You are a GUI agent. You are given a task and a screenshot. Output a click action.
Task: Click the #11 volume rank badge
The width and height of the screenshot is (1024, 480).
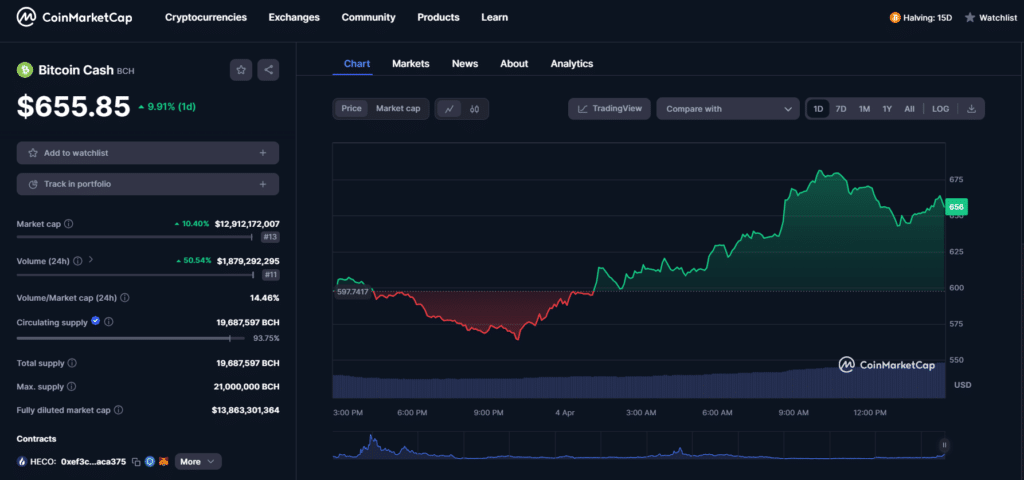click(x=270, y=275)
